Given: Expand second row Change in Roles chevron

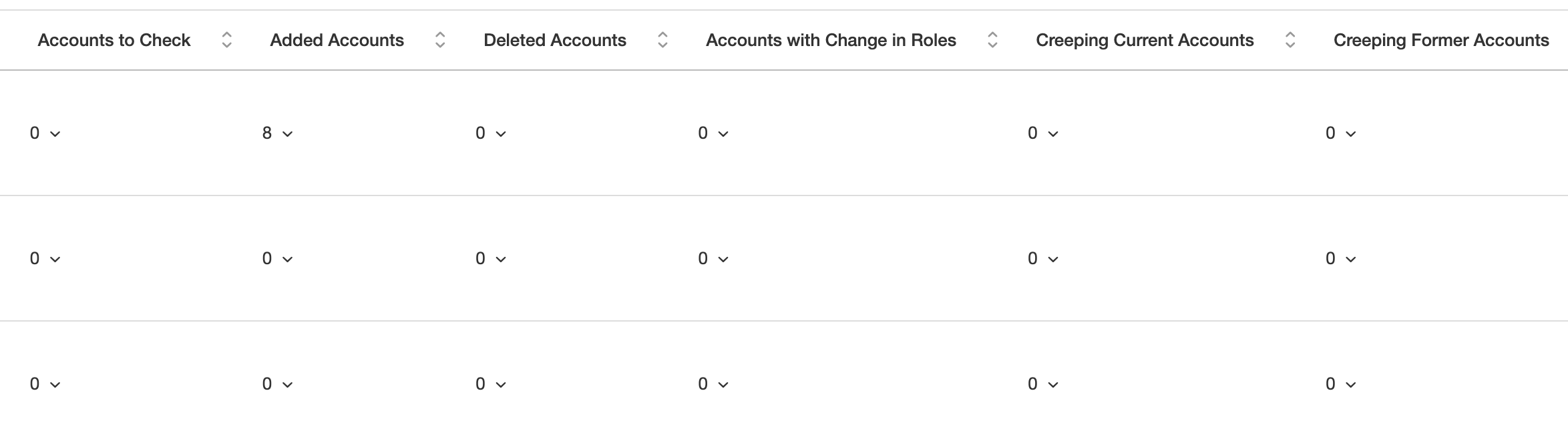Looking at the screenshot, I should point(723,260).
